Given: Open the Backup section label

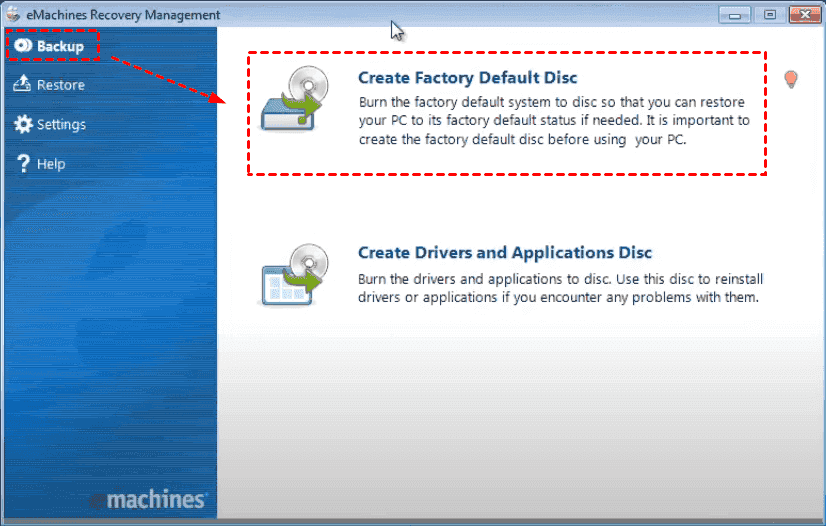Looking at the screenshot, I should click(x=60, y=46).
